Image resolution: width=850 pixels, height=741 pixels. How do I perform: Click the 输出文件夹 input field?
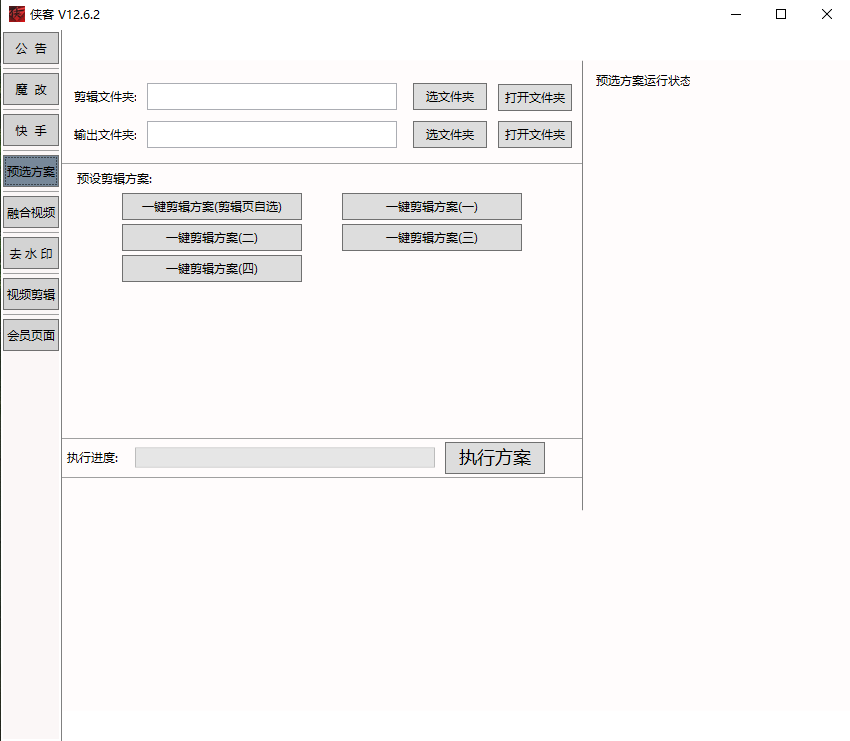pos(271,134)
